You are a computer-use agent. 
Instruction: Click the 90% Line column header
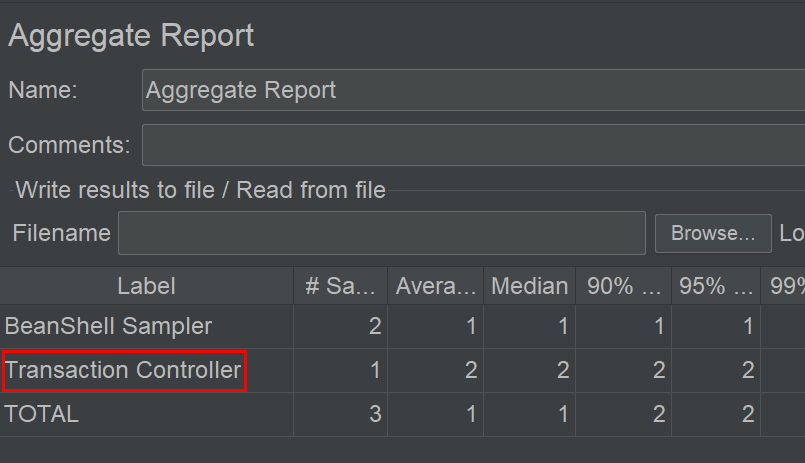(x=623, y=286)
